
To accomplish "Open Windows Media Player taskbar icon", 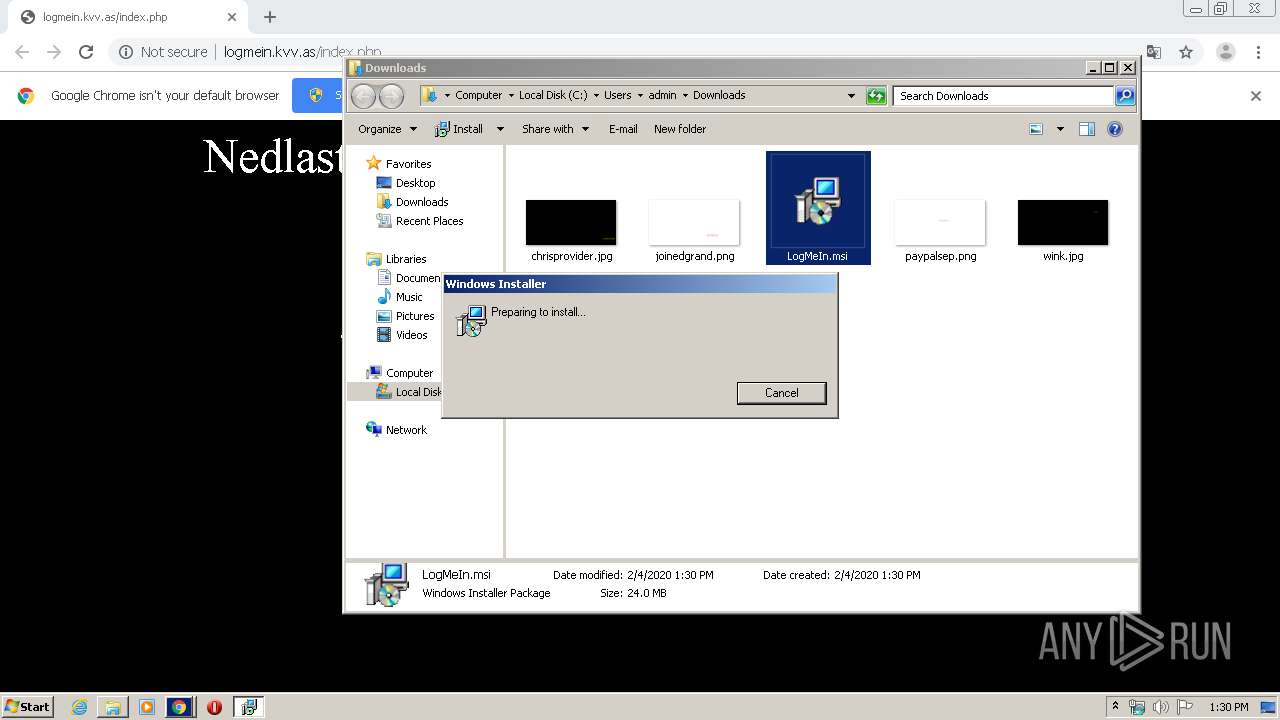I will 147,707.
